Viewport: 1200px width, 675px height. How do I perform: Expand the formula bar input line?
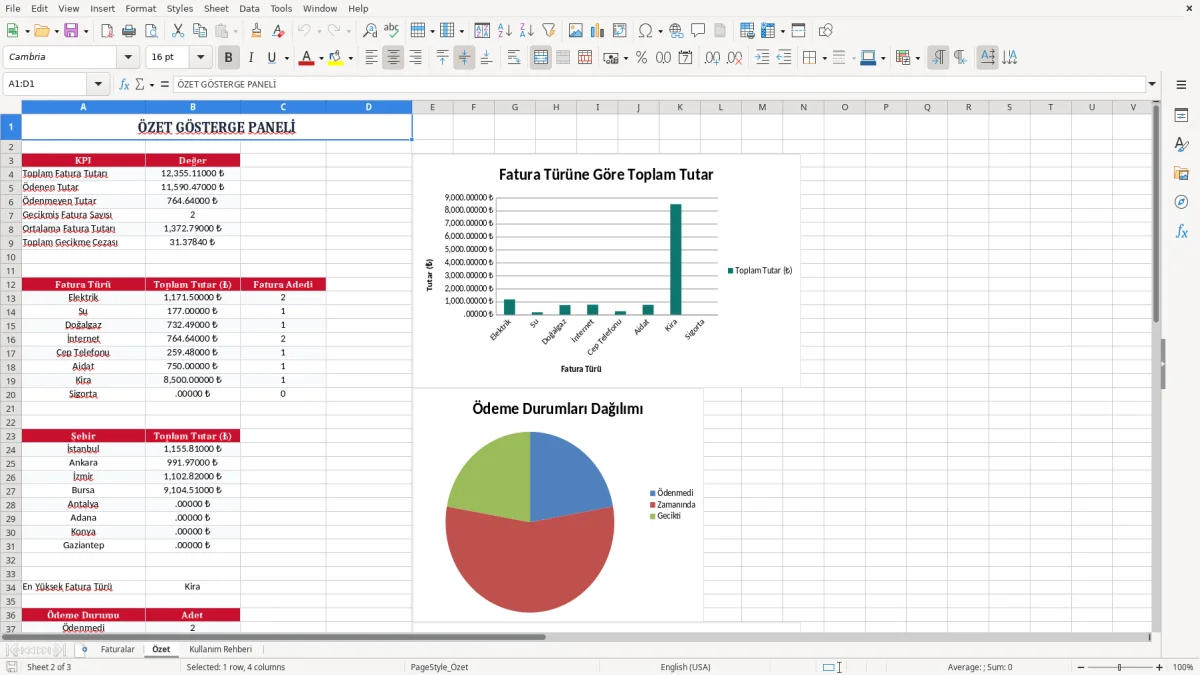(x=1152, y=85)
